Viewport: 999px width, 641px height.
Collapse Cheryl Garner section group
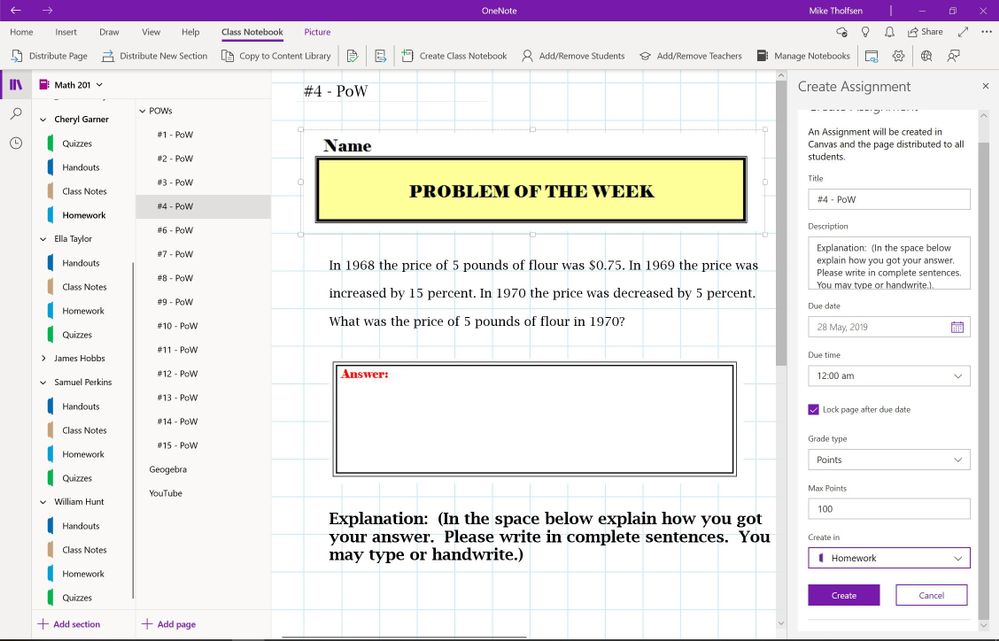tap(43, 119)
